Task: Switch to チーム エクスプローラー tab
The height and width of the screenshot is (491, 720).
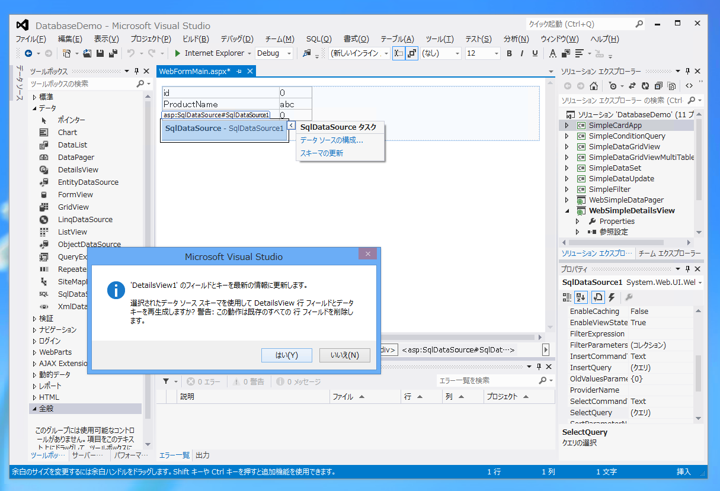Action: tap(669, 254)
